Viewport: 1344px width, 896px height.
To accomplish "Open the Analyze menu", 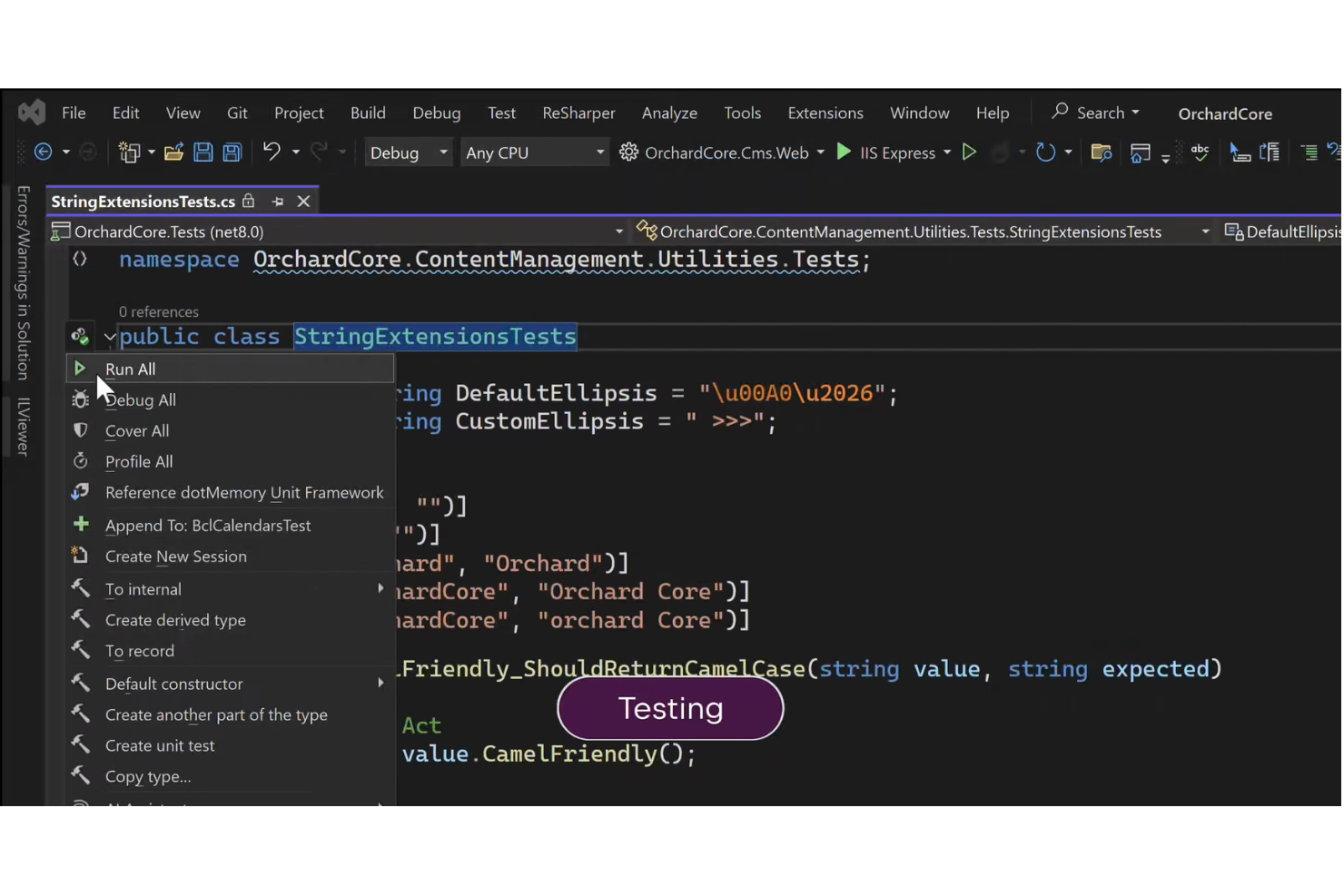I will coord(669,113).
